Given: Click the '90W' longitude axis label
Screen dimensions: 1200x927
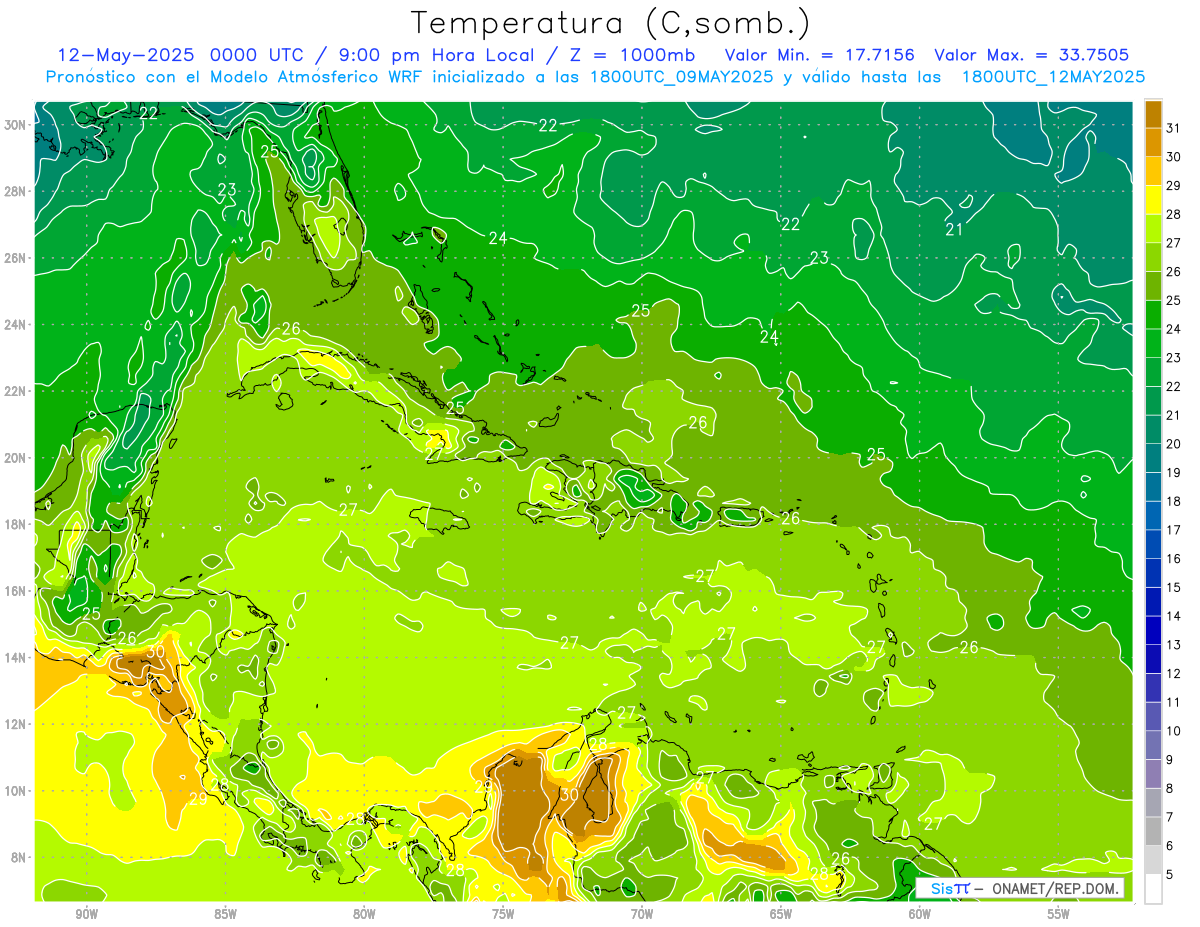Looking at the screenshot, I should (x=86, y=913).
